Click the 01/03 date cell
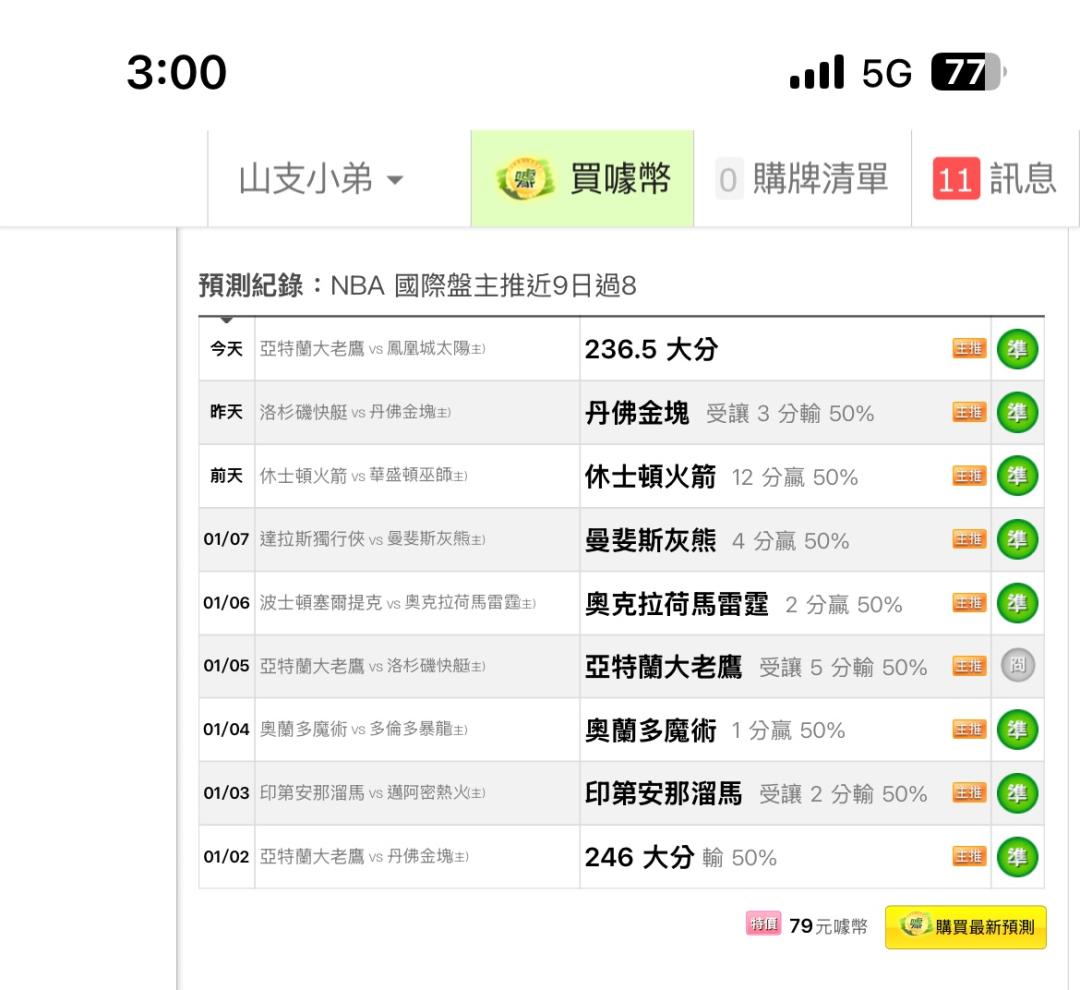 227,793
